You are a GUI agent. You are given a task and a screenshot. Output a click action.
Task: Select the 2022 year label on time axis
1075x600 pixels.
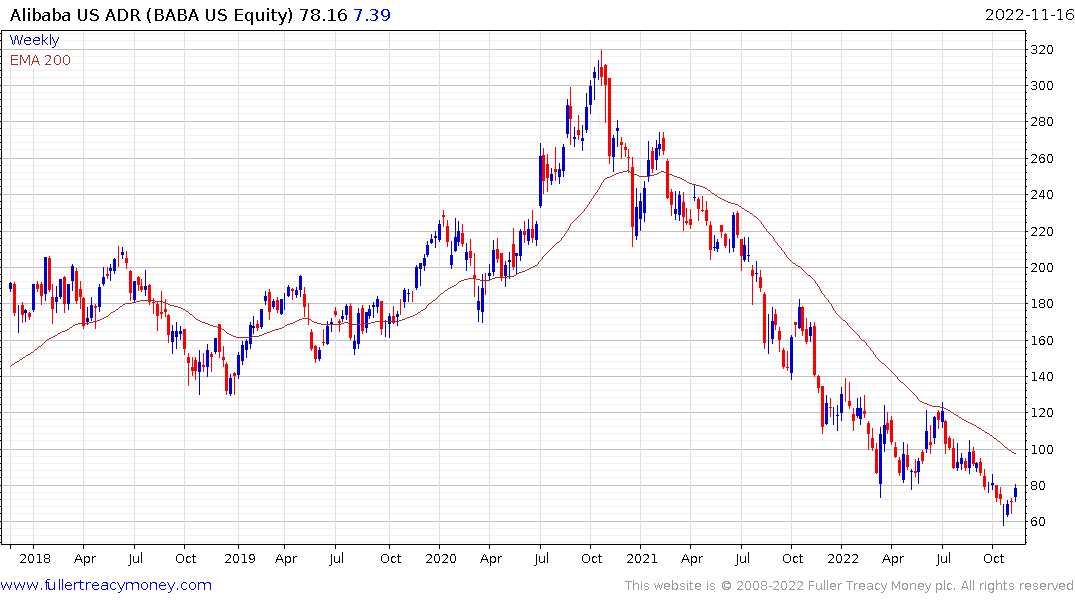[843, 558]
